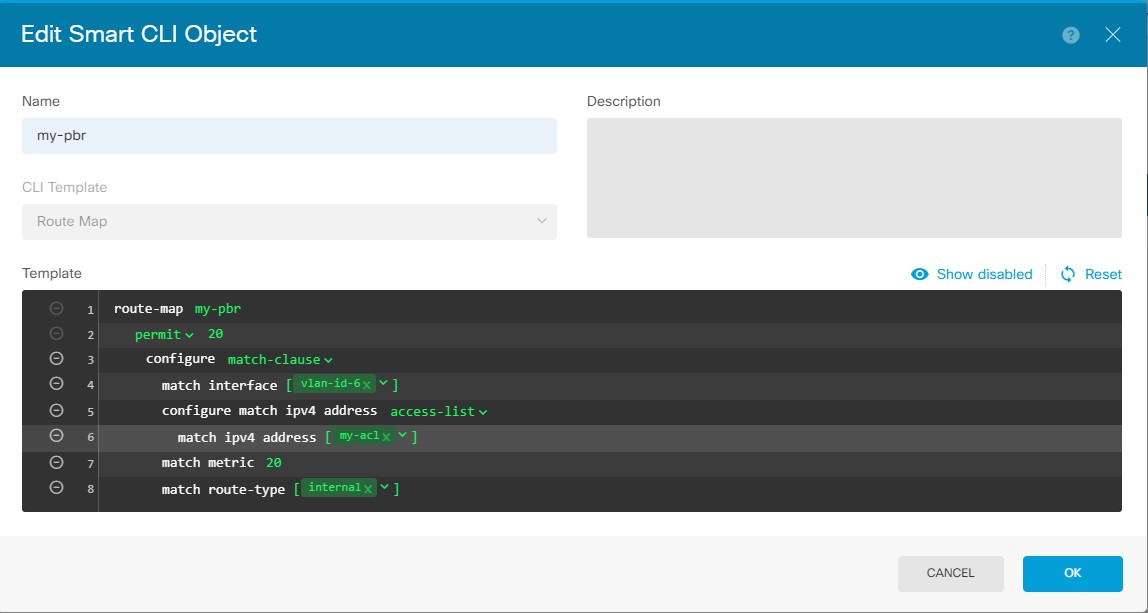Confirm with the OK button
The width and height of the screenshot is (1148, 613).
click(1073, 573)
